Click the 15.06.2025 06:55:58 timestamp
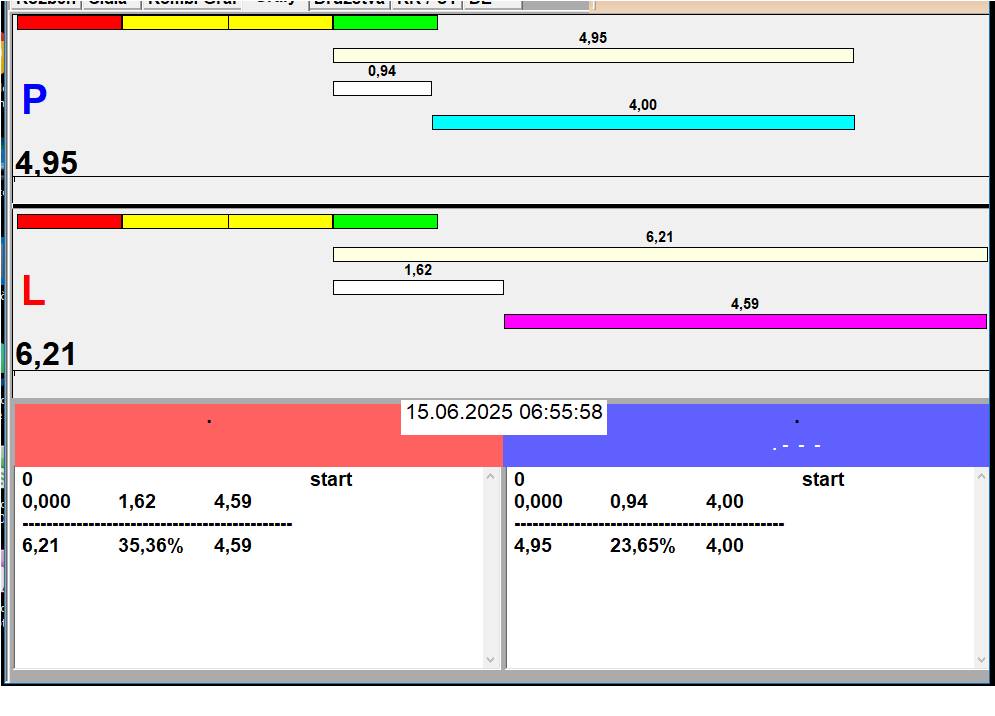Screen dimensions: 995x716 coord(504,413)
